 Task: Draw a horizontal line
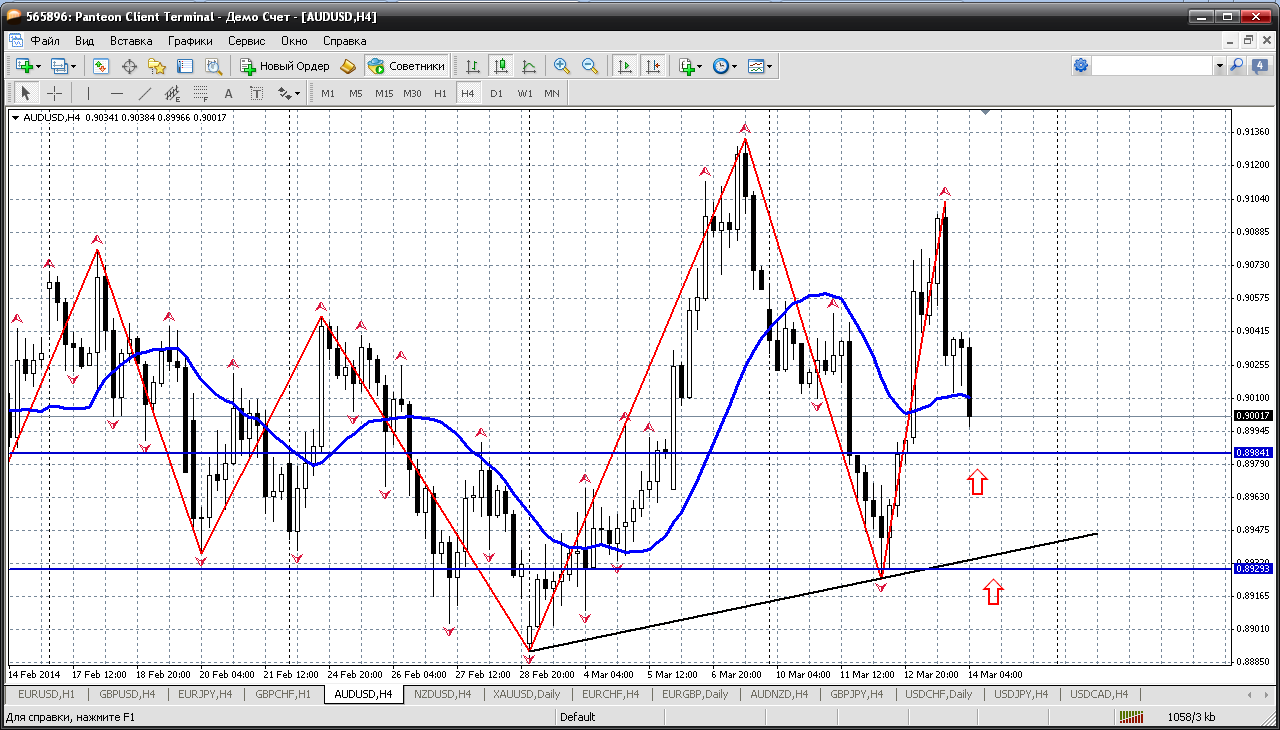[x=117, y=93]
